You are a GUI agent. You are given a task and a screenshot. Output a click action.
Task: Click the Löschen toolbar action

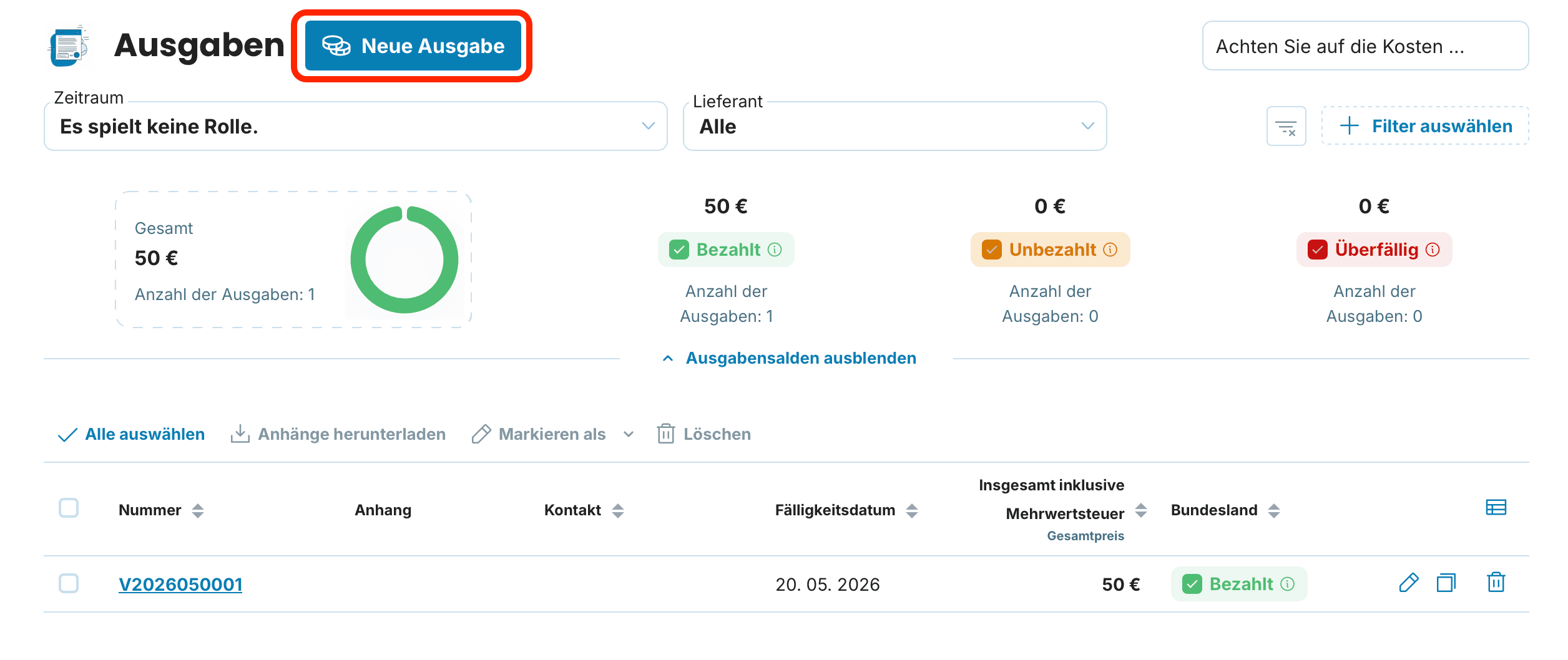703,434
